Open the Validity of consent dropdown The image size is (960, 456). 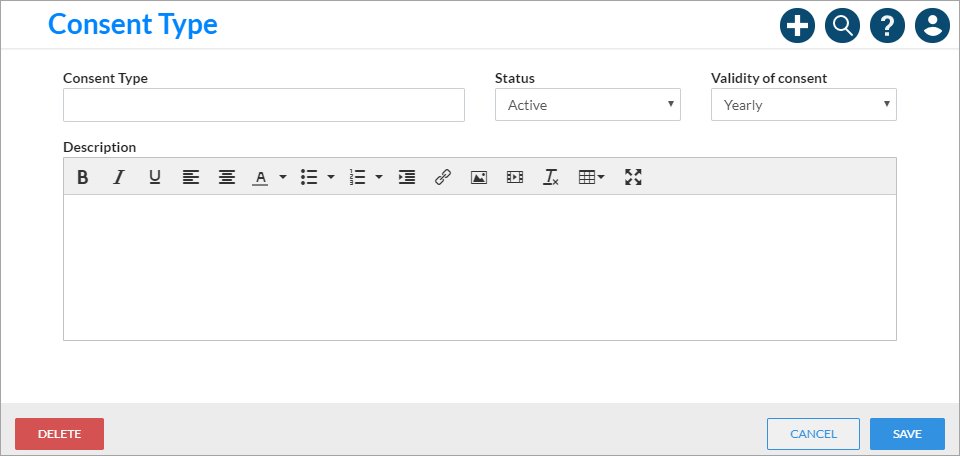pos(804,105)
